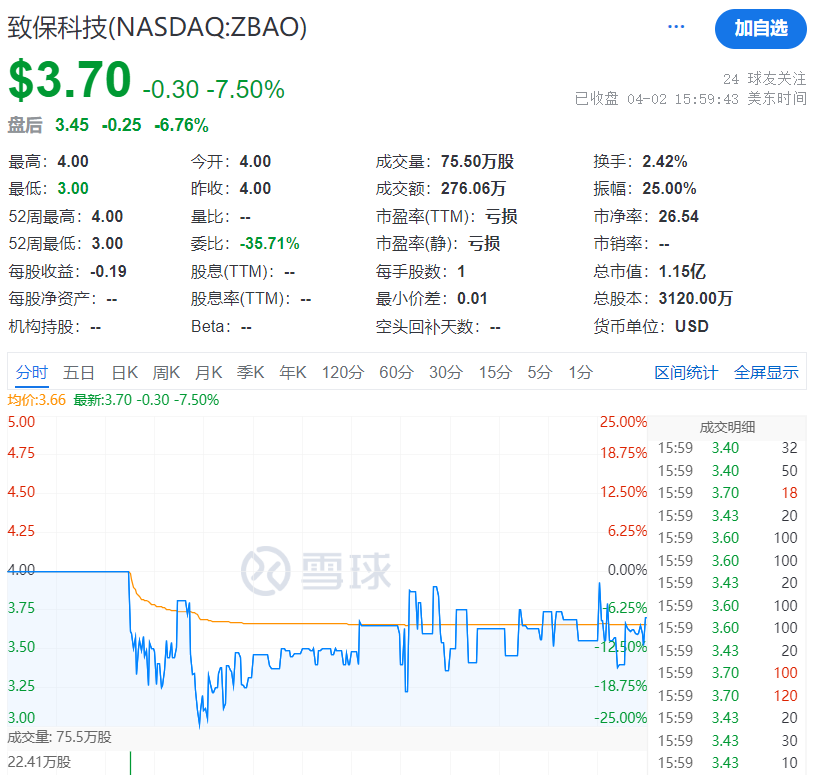The height and width of the screenshot is (775, 813).
Task: Click the 3.70 trade row with volume 120
Action: click(727, 696)
